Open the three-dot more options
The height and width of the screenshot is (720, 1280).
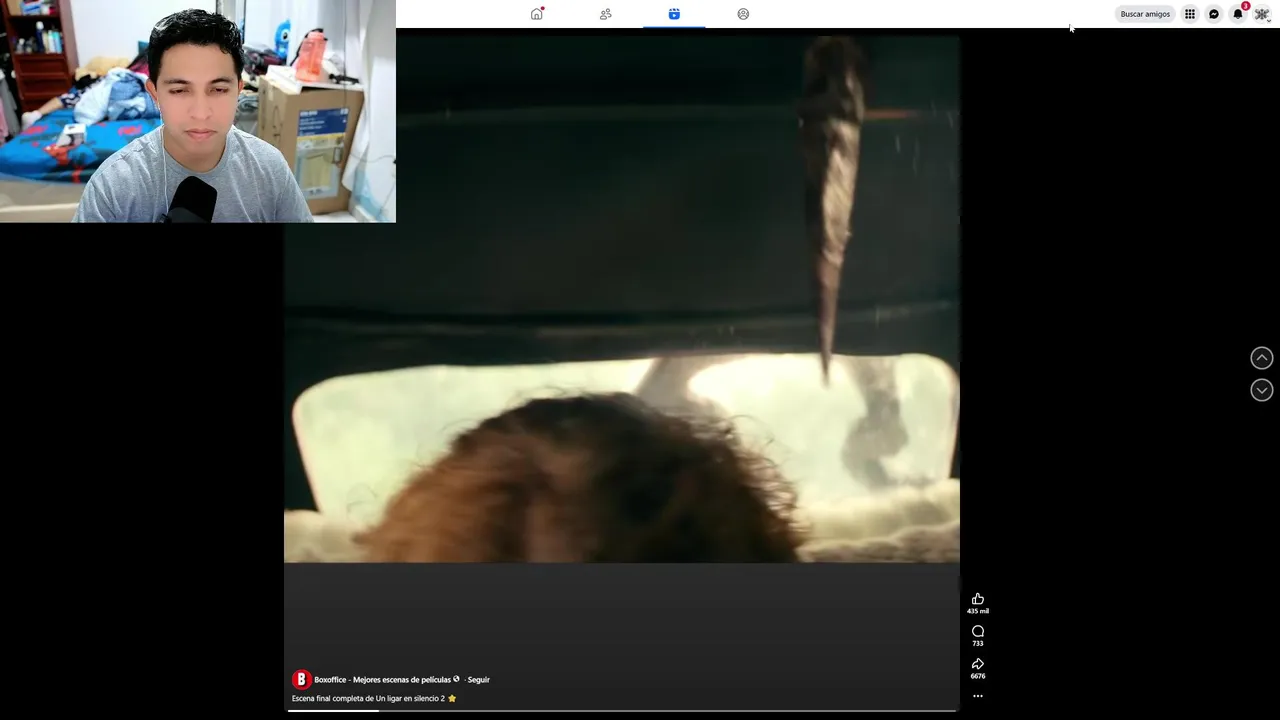point(978,696)
